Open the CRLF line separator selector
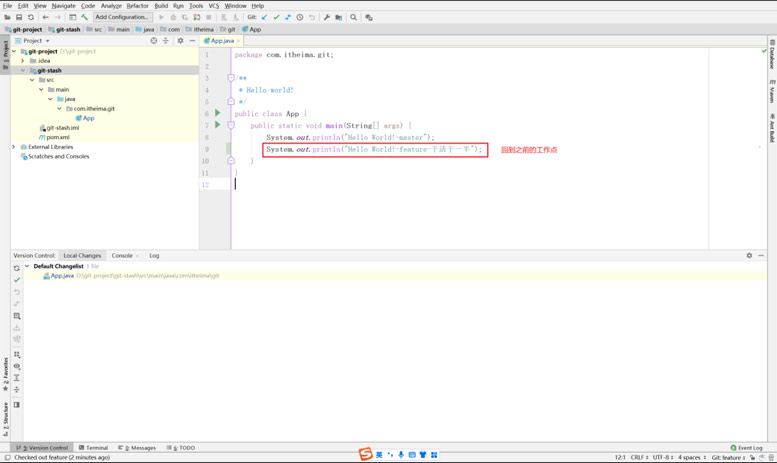 [x=640, y=458]
